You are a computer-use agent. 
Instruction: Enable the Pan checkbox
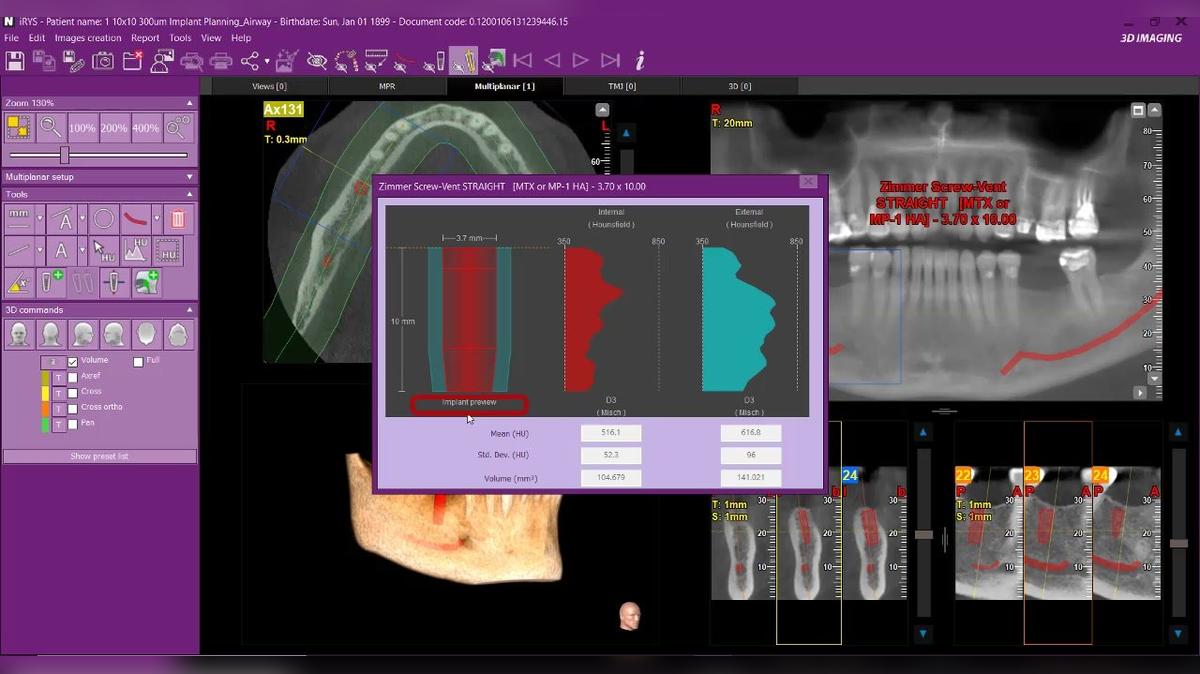click(x=72, y=425)
